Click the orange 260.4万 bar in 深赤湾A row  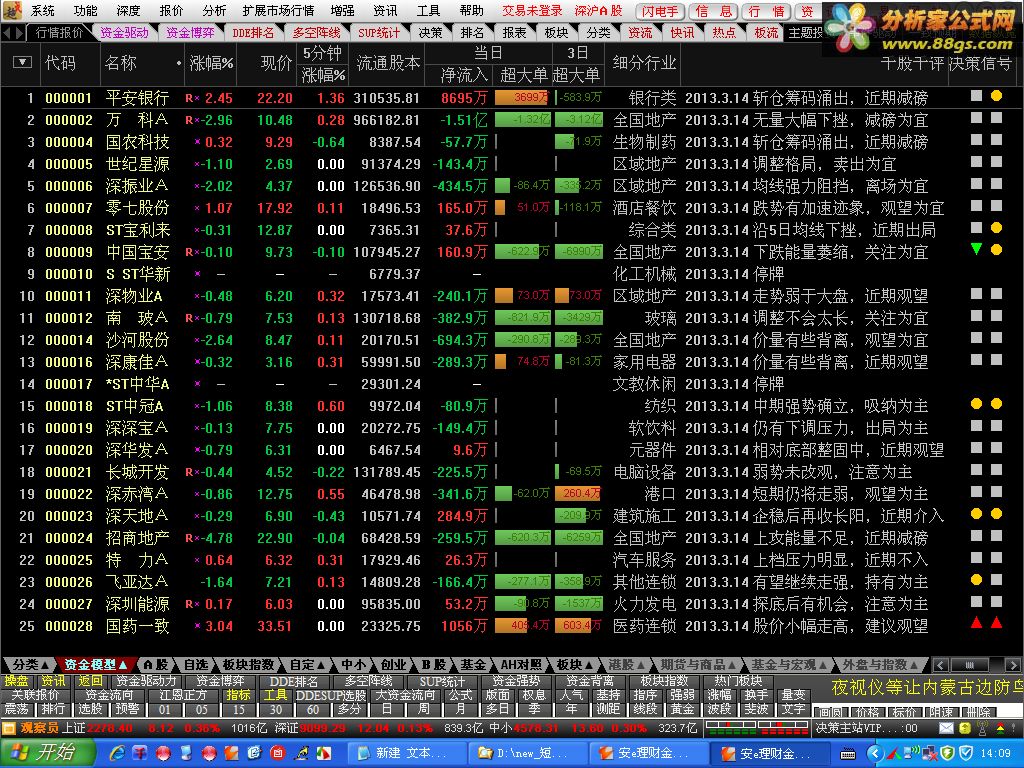pos(577,493)
